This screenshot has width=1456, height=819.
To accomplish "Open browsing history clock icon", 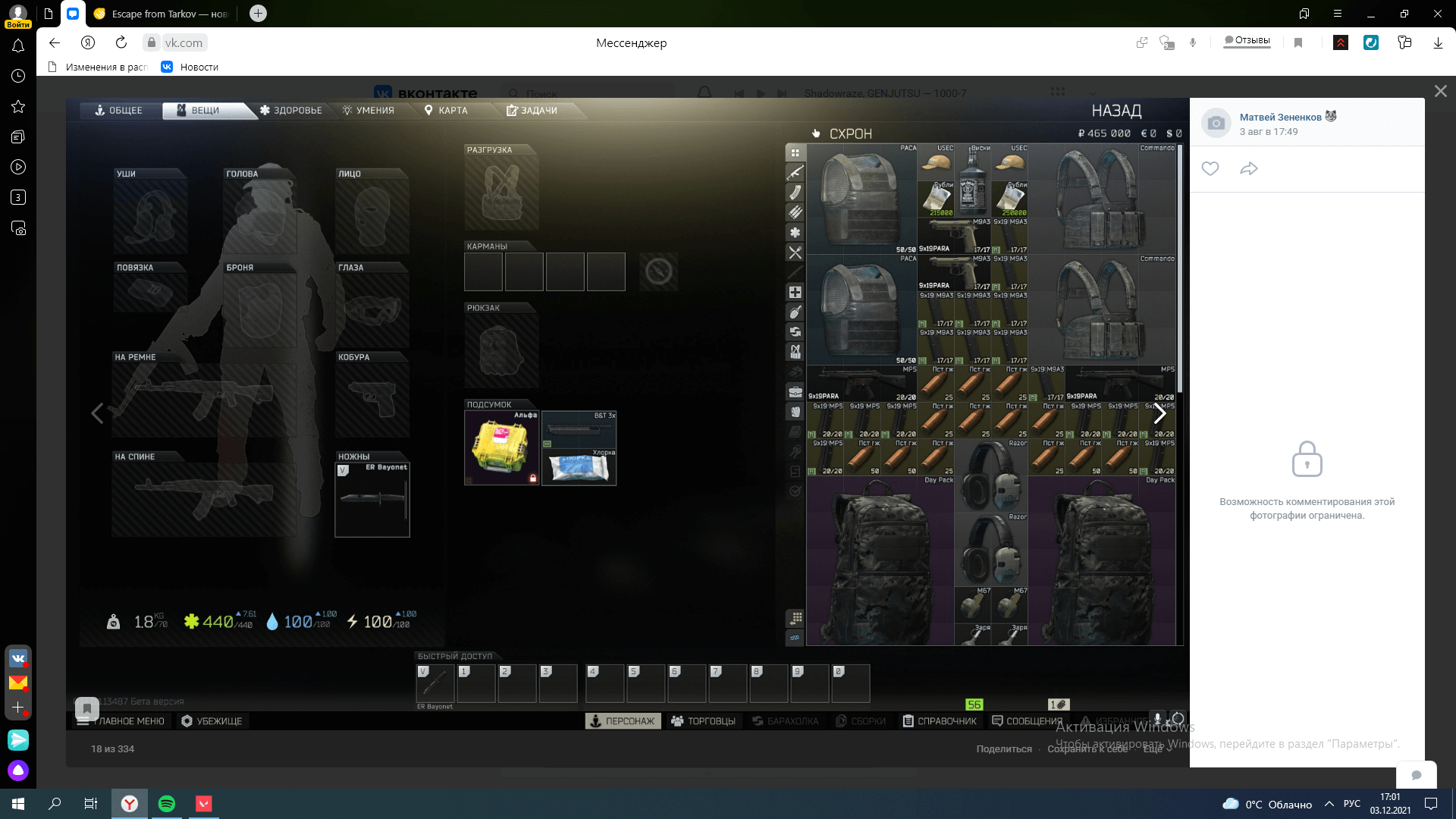I will pos(18,76).
